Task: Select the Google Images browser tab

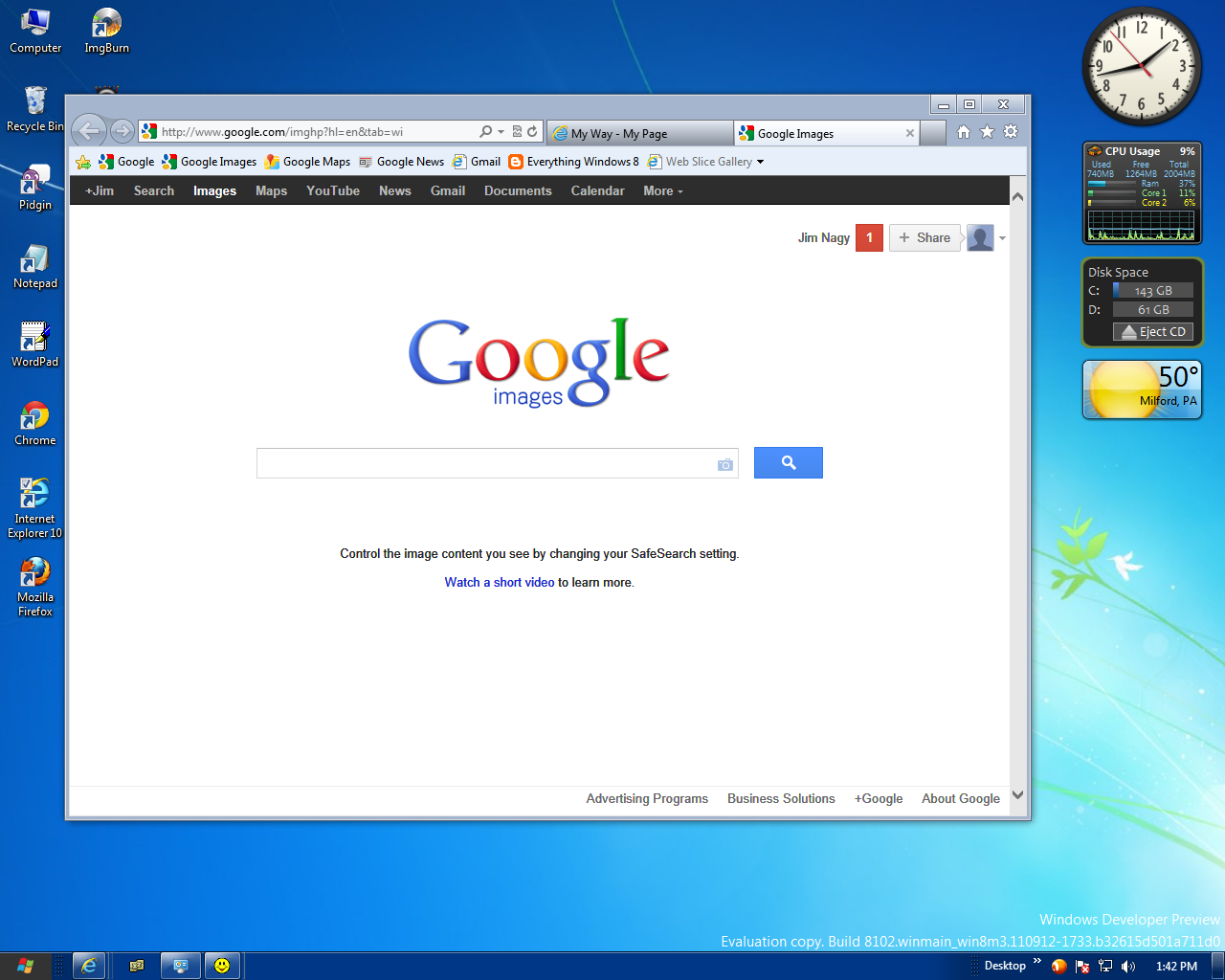Action: 826,133
